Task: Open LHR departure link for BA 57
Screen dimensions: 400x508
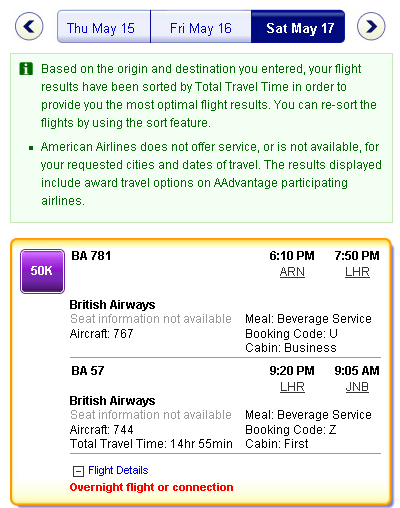Action: pos(292,387)
